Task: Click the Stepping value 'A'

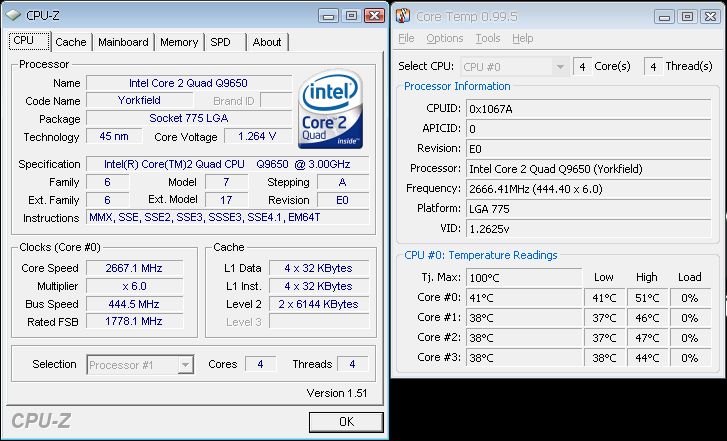Action: click(343, 182)
